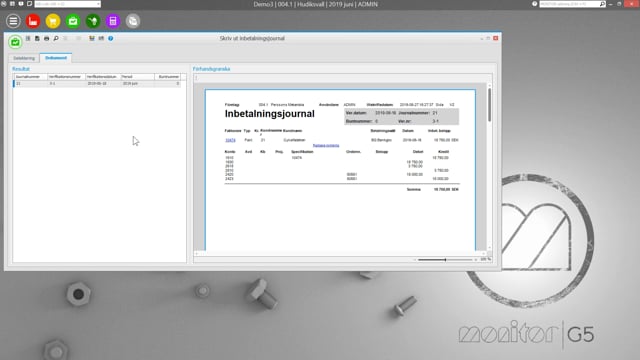640x360 pixels.
Task: Open the main hamburger menu
Action: pos(13,21)
